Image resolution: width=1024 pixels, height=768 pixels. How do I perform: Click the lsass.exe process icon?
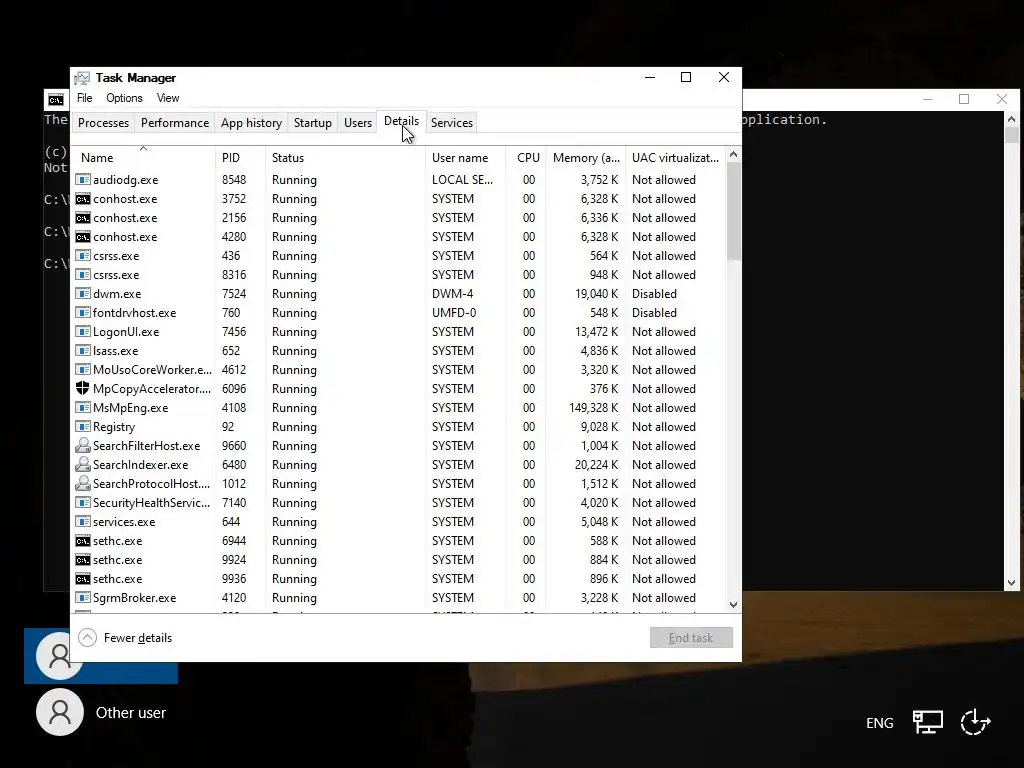82,351
